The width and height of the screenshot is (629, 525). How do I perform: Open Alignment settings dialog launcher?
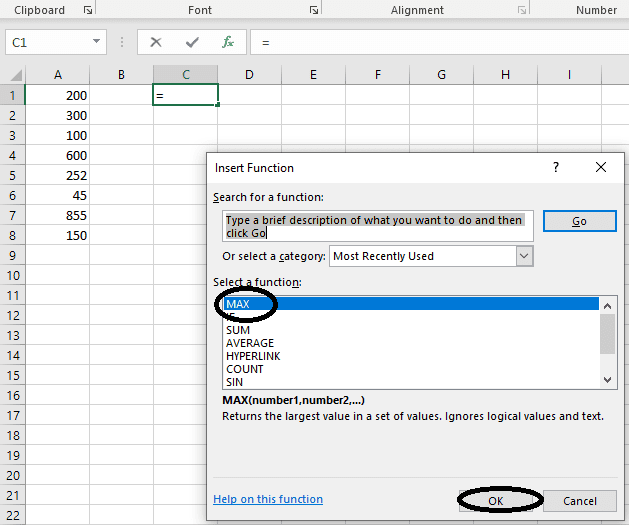521,10
